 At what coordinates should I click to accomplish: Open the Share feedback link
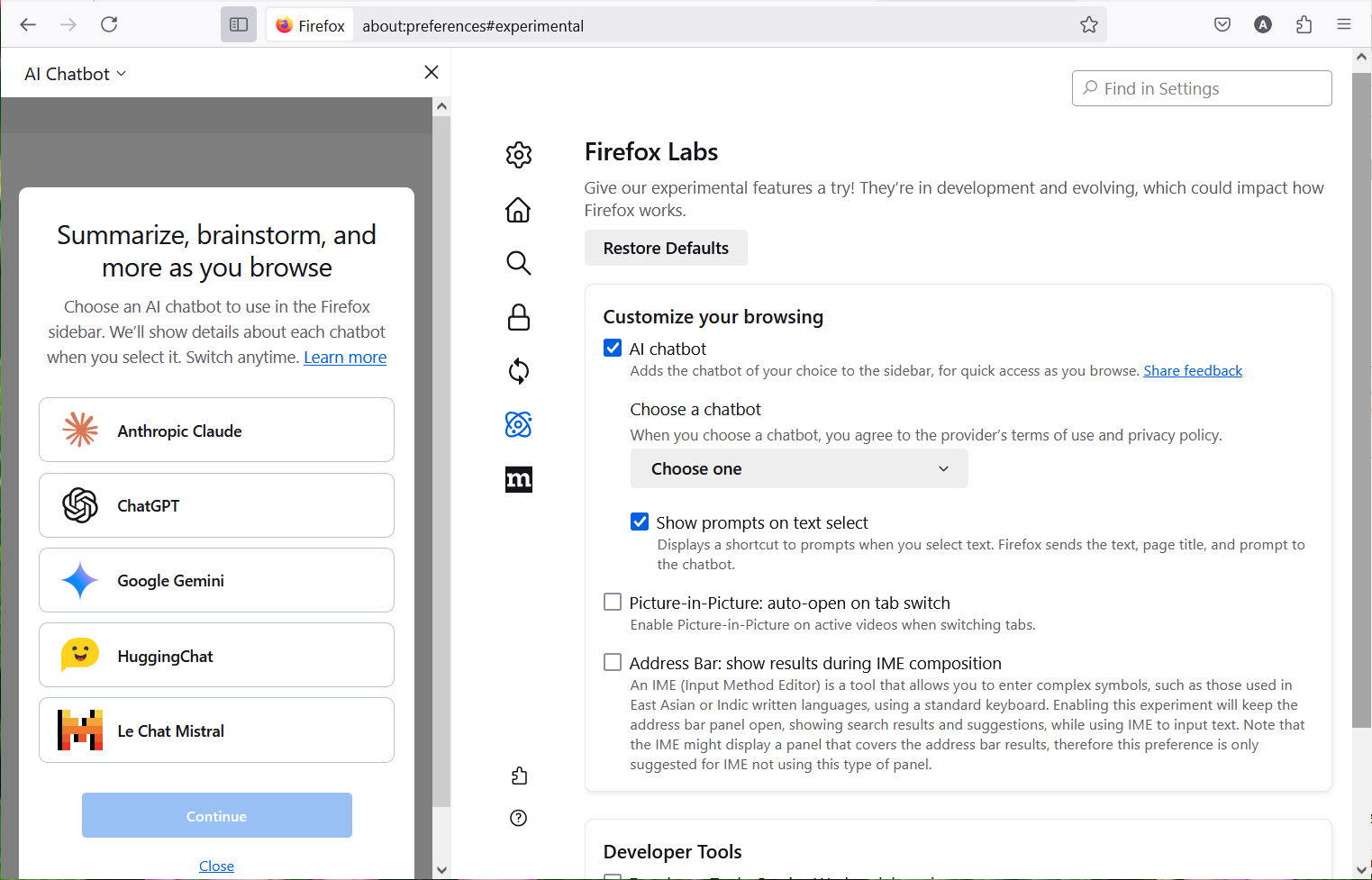[x=1193, y=370]
